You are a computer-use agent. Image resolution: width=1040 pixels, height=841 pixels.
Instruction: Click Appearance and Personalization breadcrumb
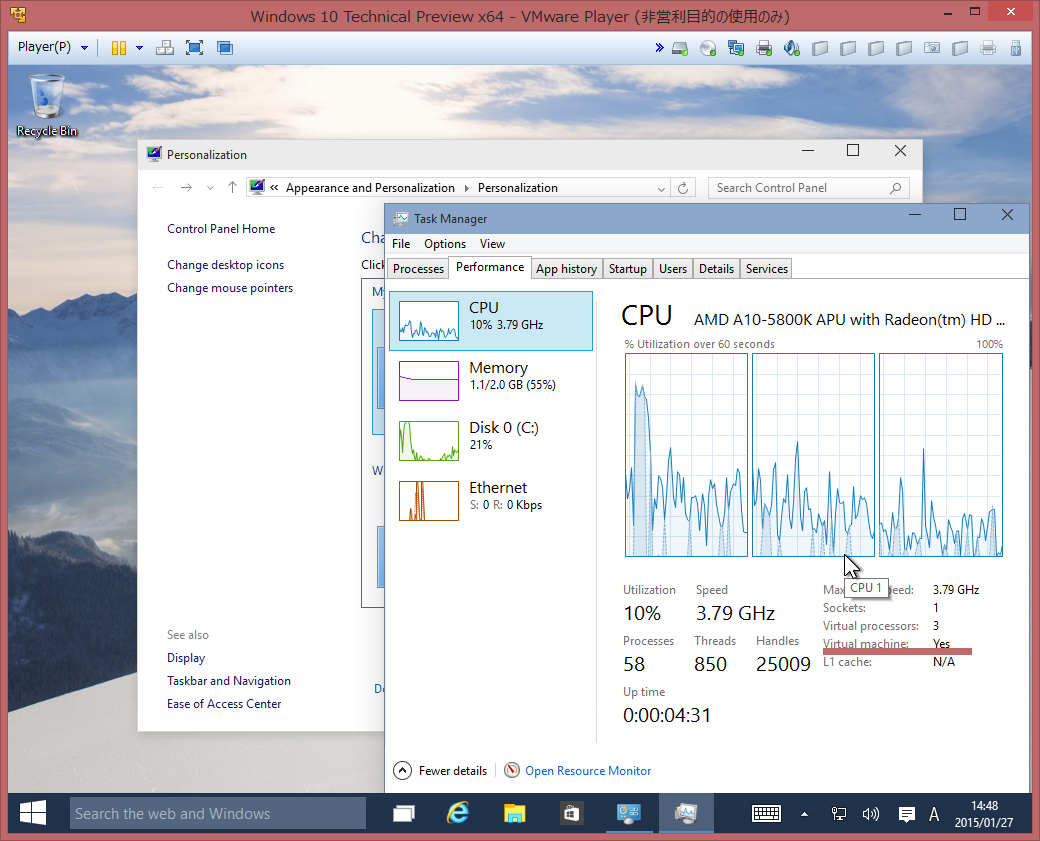coord(370,188)
